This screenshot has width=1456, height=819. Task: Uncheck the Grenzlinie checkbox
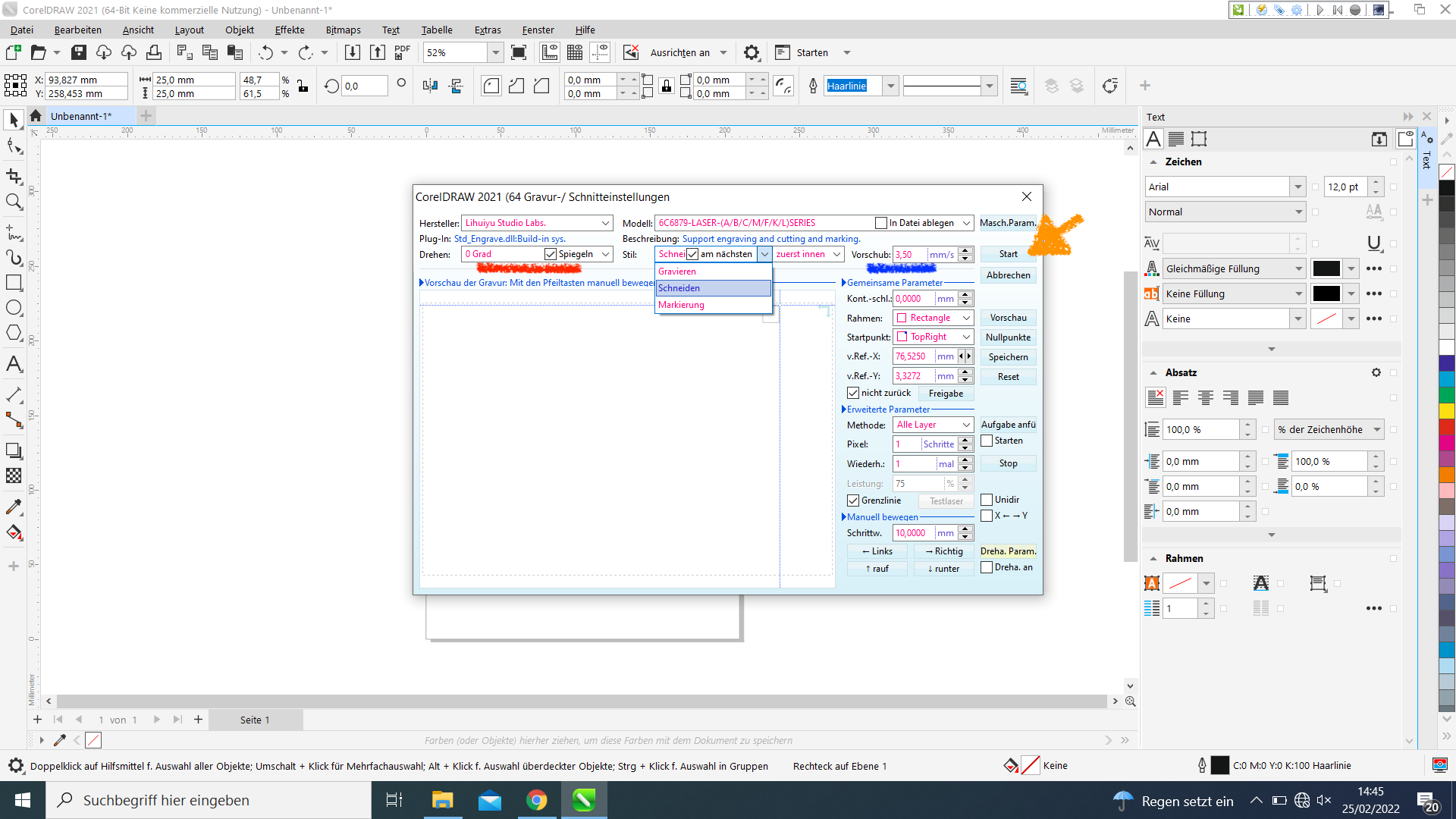pyautogui.click(x=853, y=500)
